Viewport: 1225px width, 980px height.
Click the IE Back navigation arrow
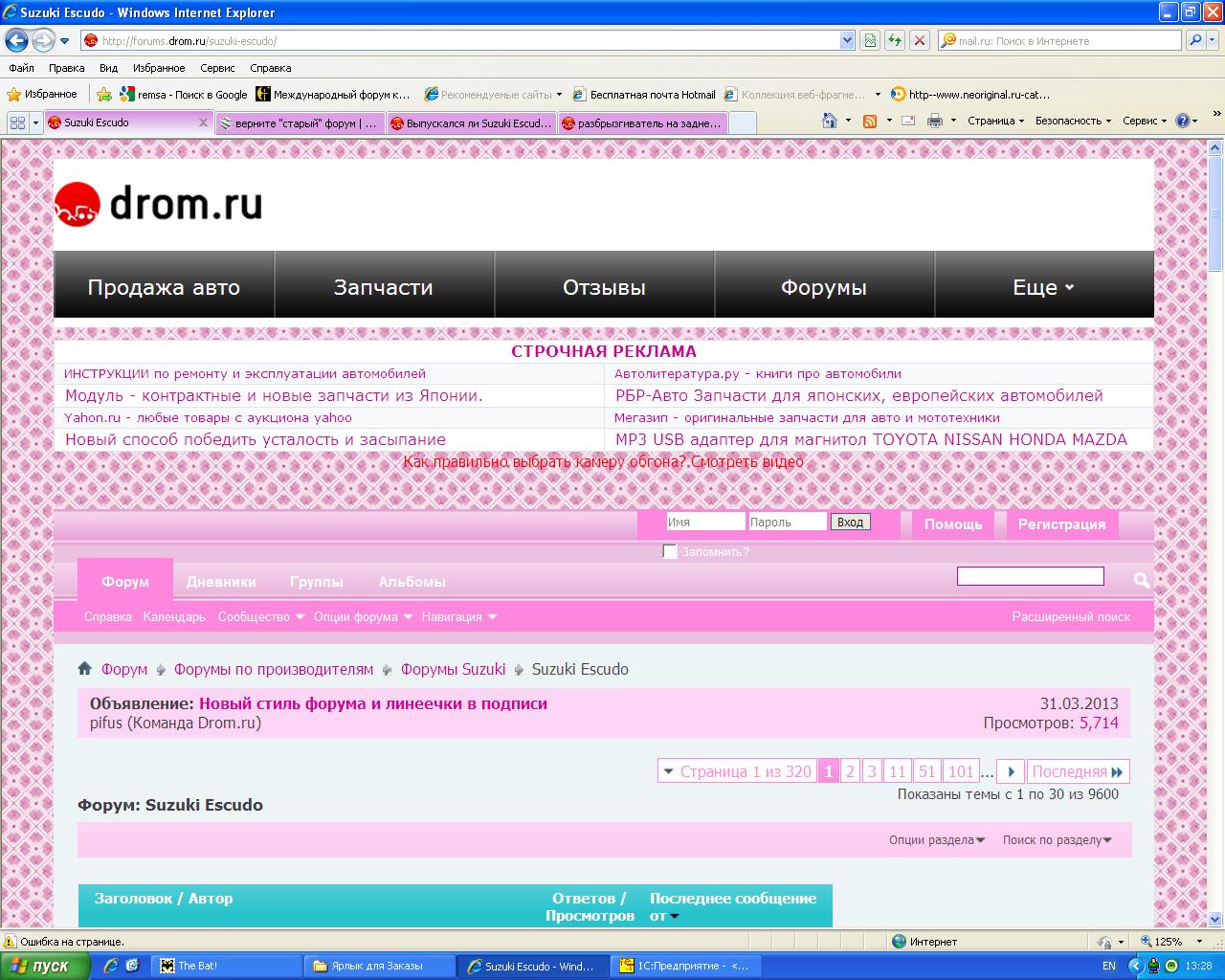16,40
